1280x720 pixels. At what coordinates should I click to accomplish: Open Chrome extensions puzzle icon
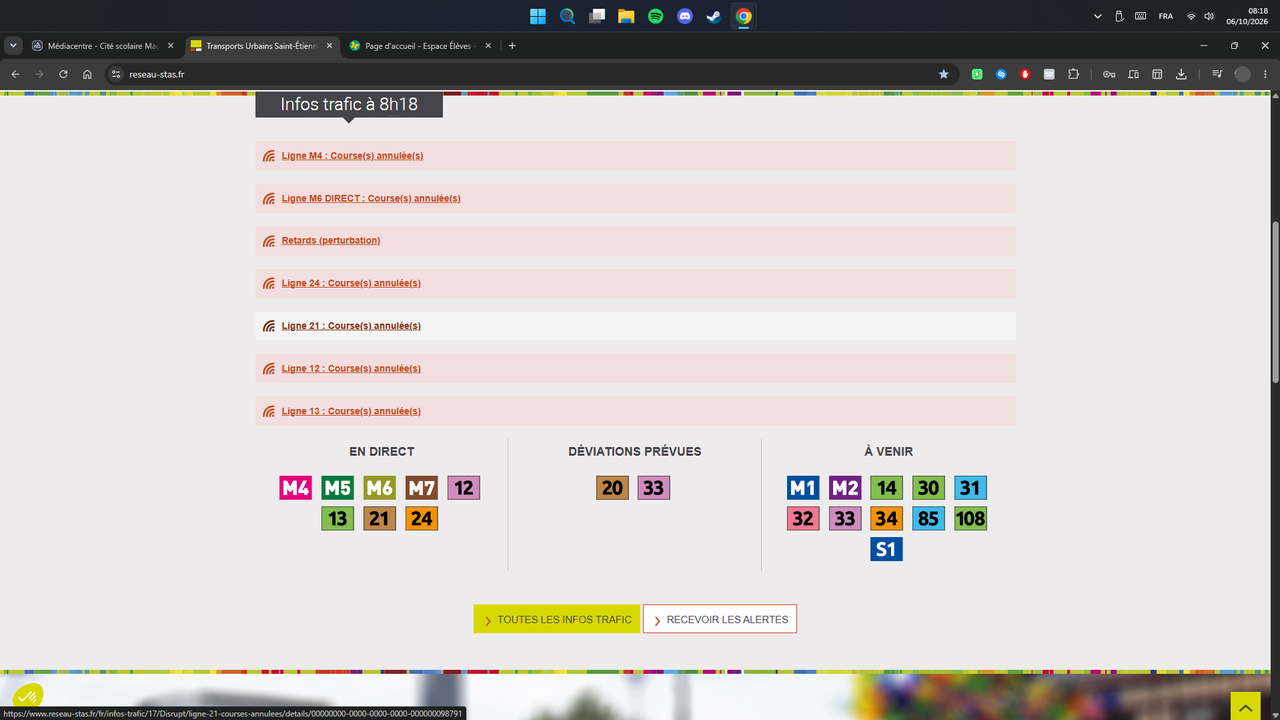coord(1073,74)
